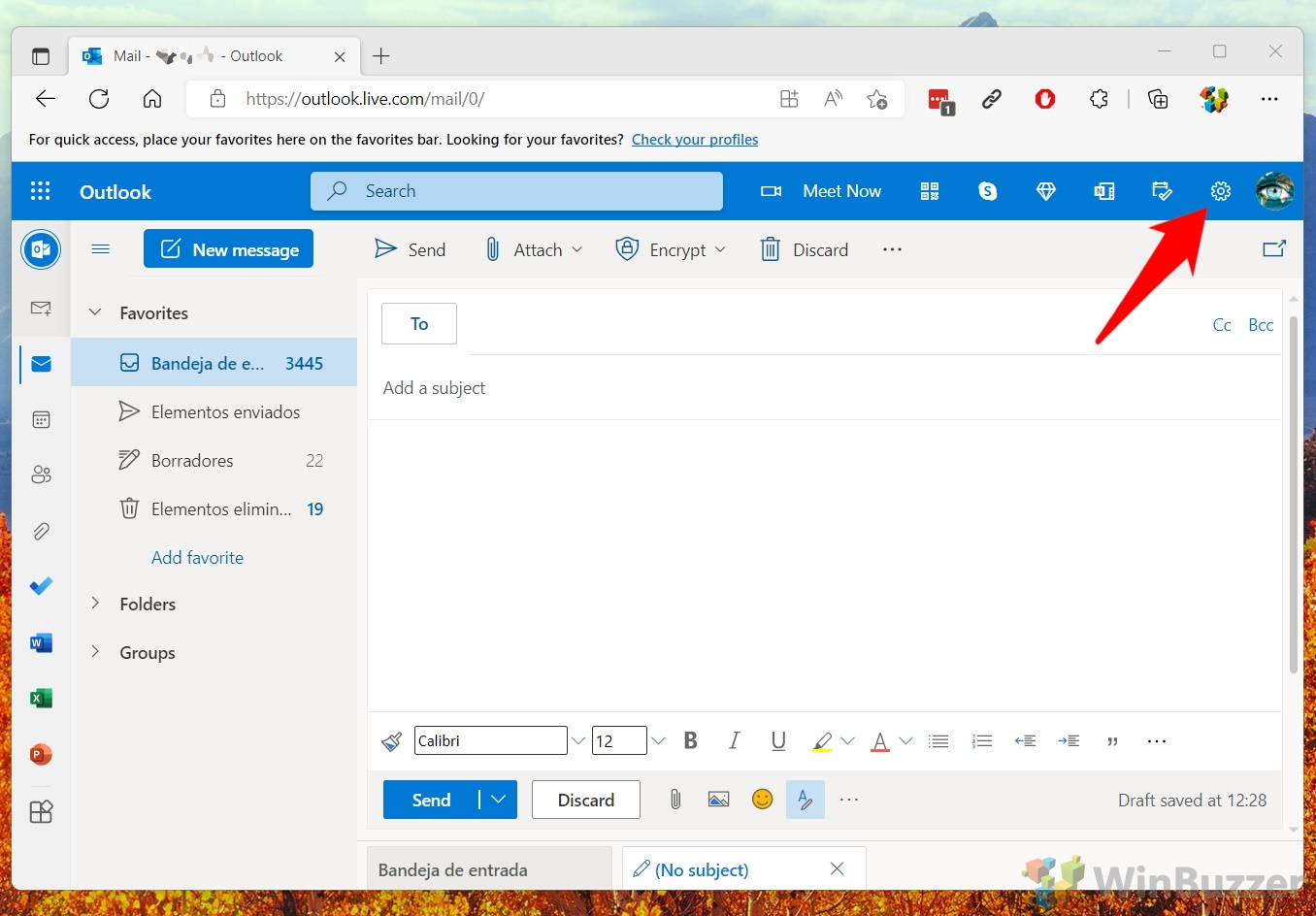The height and width of the screenshot is (916, 1316).
Task: Select the Bandeja de entrada folder
Action: (214, 363)
